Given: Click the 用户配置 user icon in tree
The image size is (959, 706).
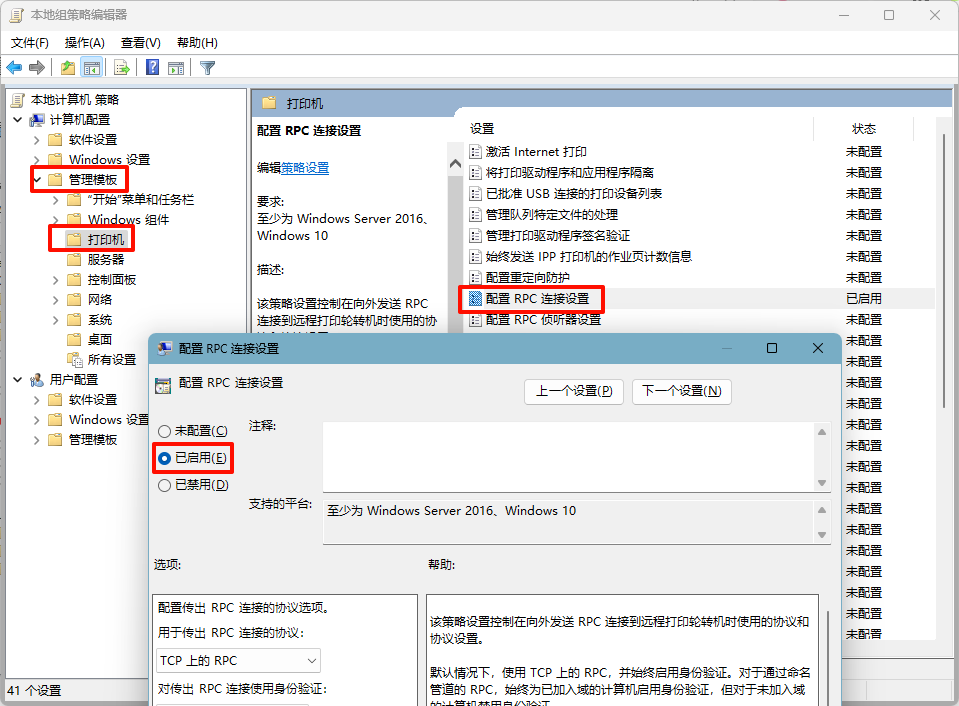Looking at the screenshot, I should coord(37,380).
